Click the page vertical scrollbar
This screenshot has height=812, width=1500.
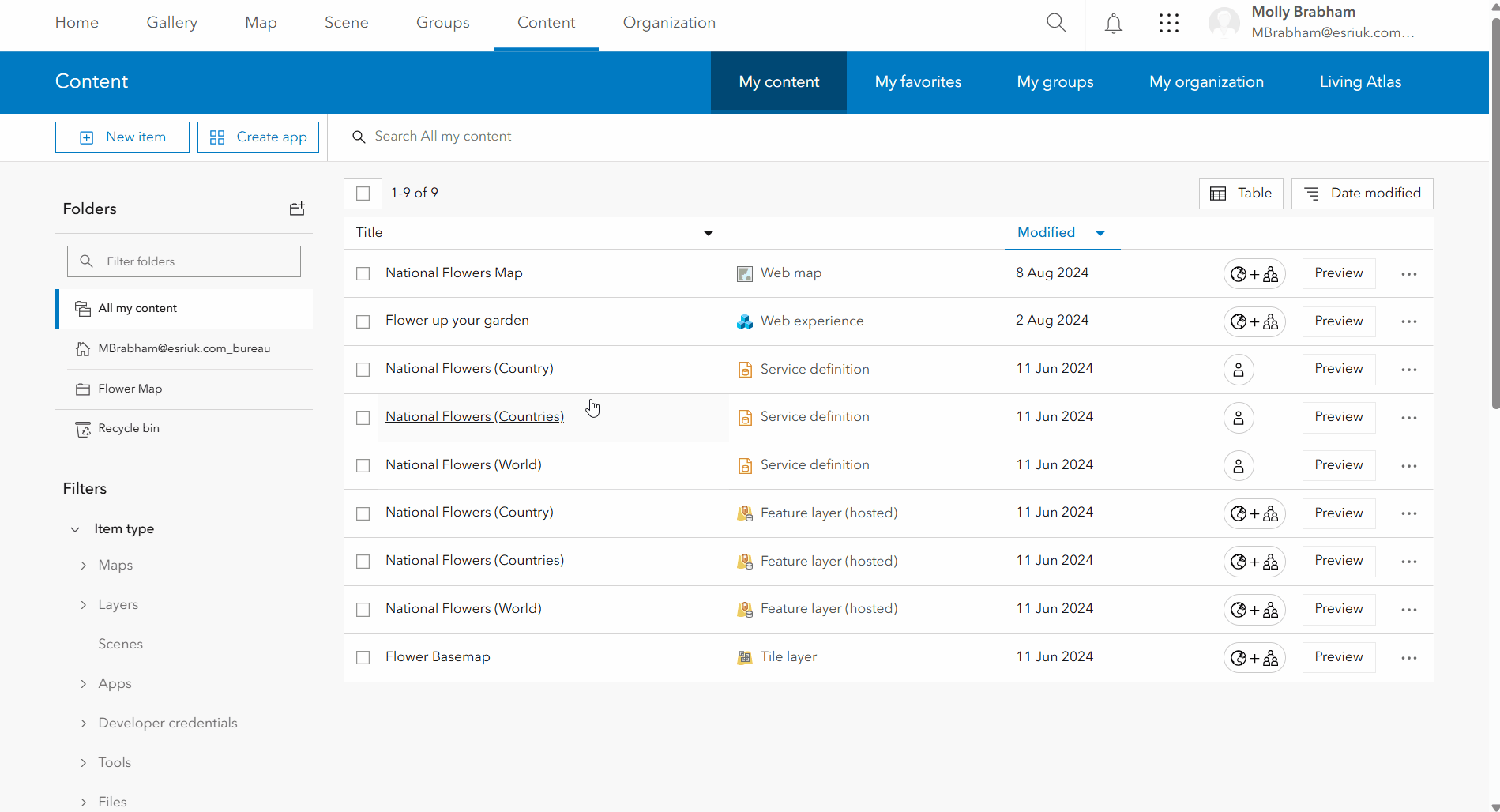point(1494,213)
